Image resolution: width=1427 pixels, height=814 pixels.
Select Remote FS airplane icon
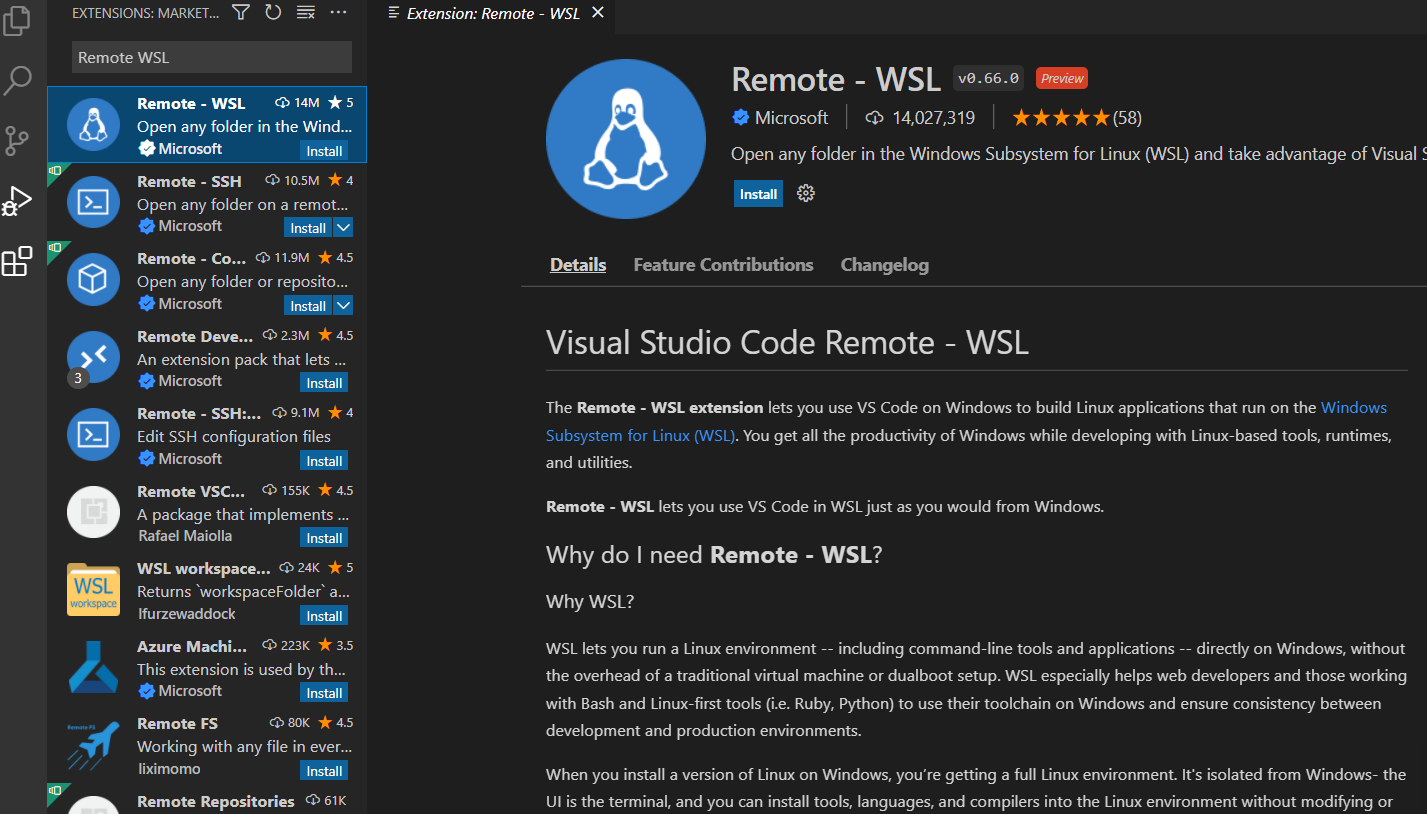coord(93,745)
